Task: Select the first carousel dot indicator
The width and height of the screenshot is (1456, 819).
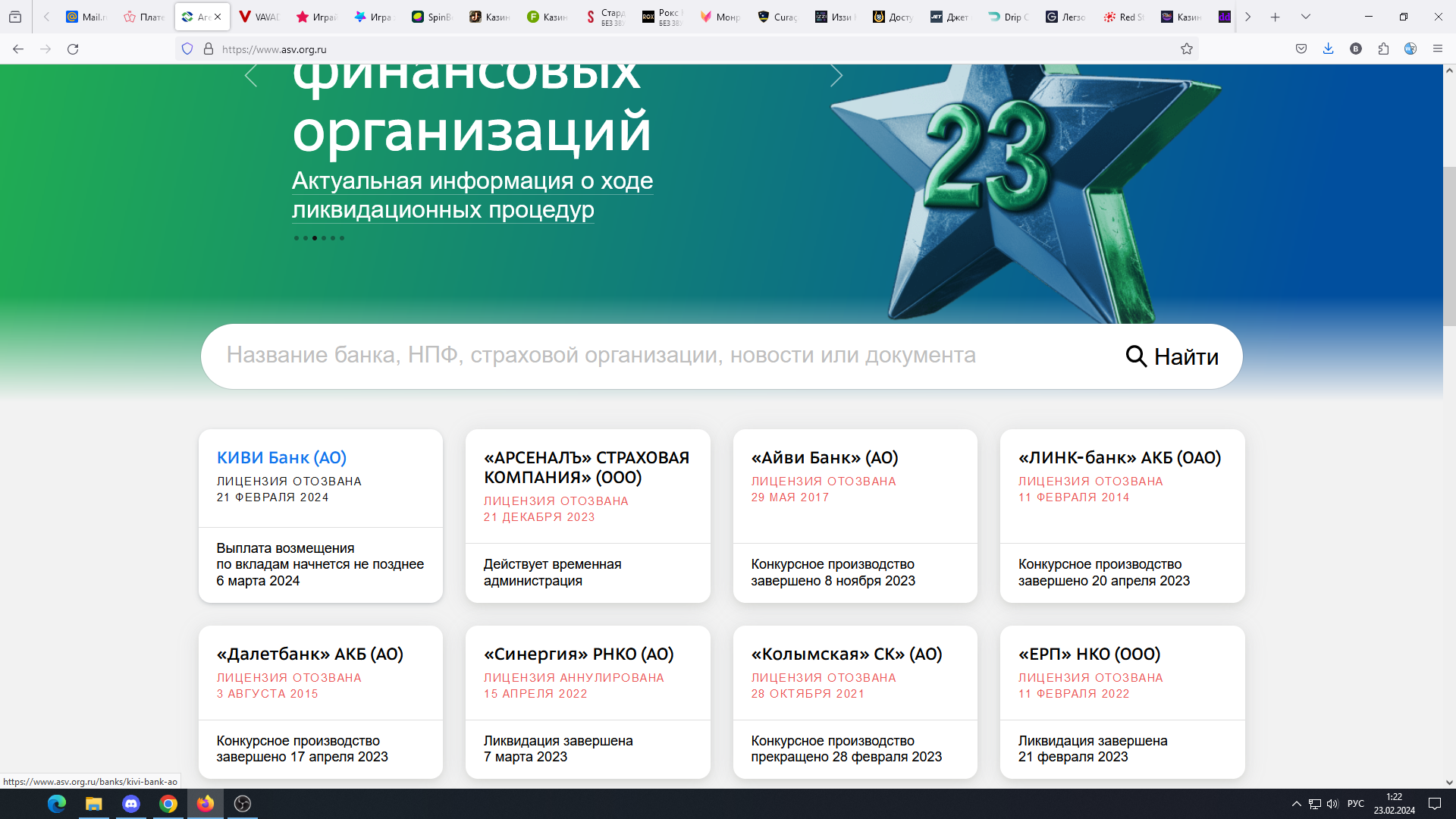Action: pos(297,238)
